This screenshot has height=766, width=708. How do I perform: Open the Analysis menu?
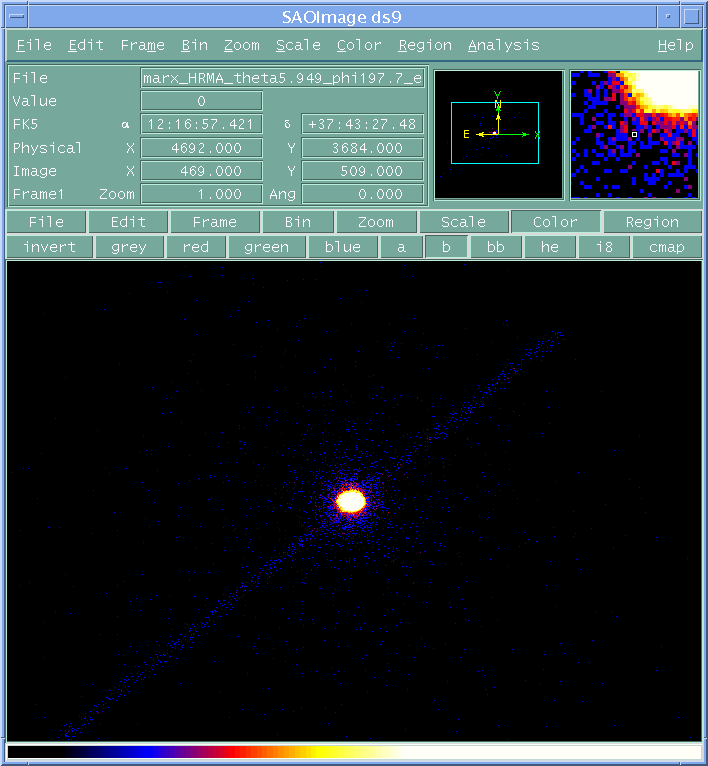pos(503,45)
